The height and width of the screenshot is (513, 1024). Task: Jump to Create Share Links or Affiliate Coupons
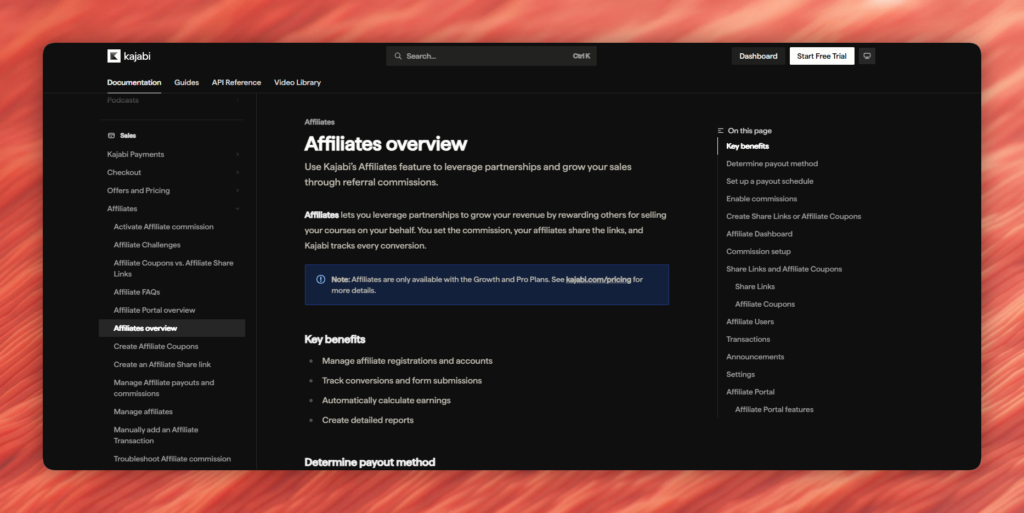(x=793, y=217)
